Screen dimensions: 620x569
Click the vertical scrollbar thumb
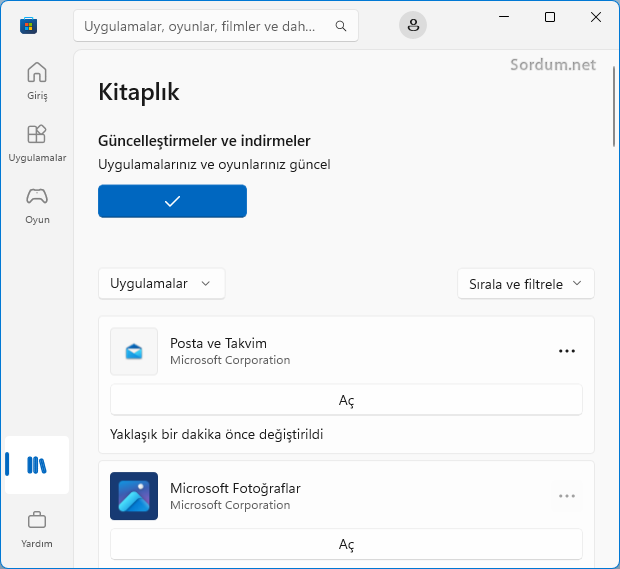coord(614,107)
